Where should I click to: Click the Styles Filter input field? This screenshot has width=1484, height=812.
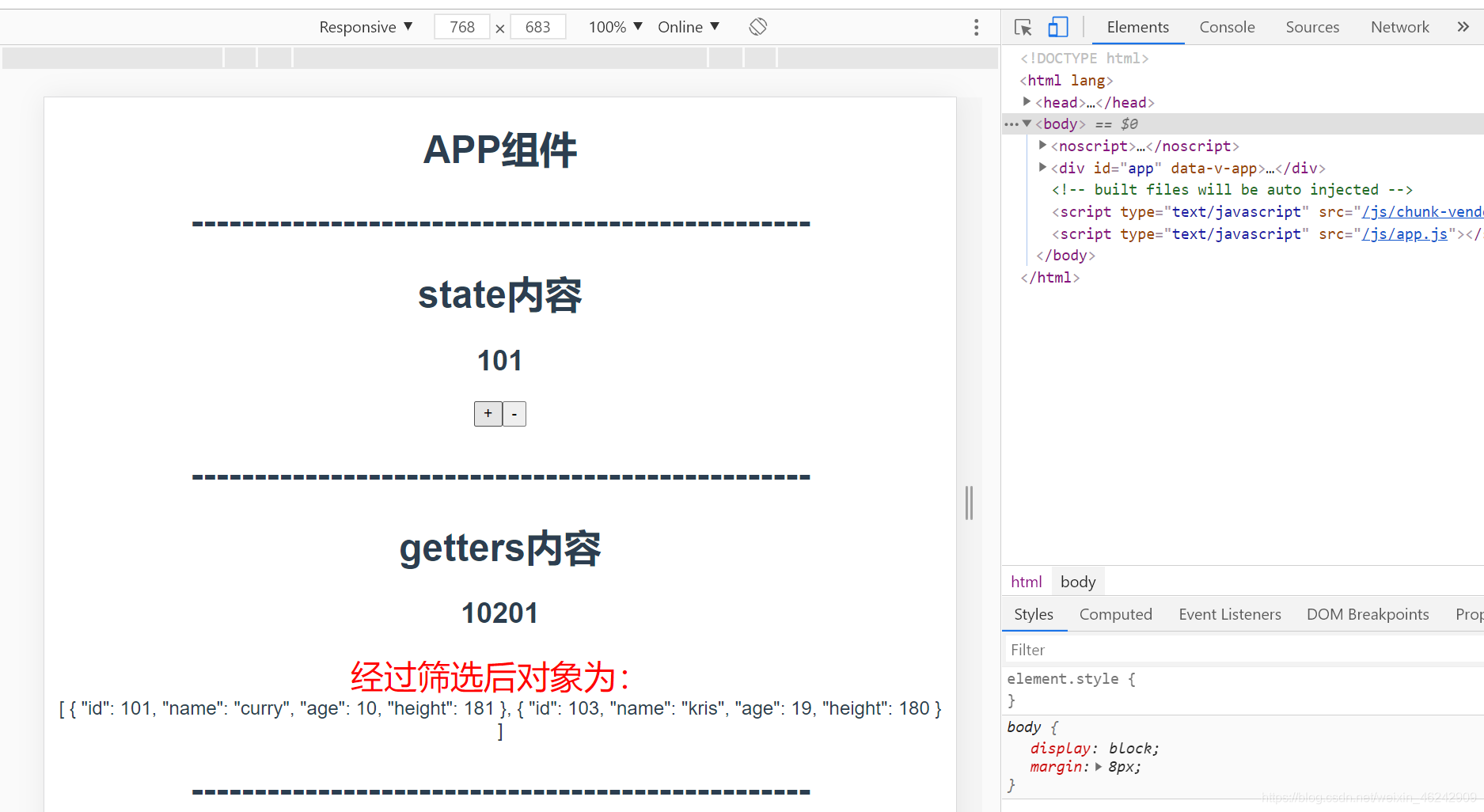point(1243,650)
